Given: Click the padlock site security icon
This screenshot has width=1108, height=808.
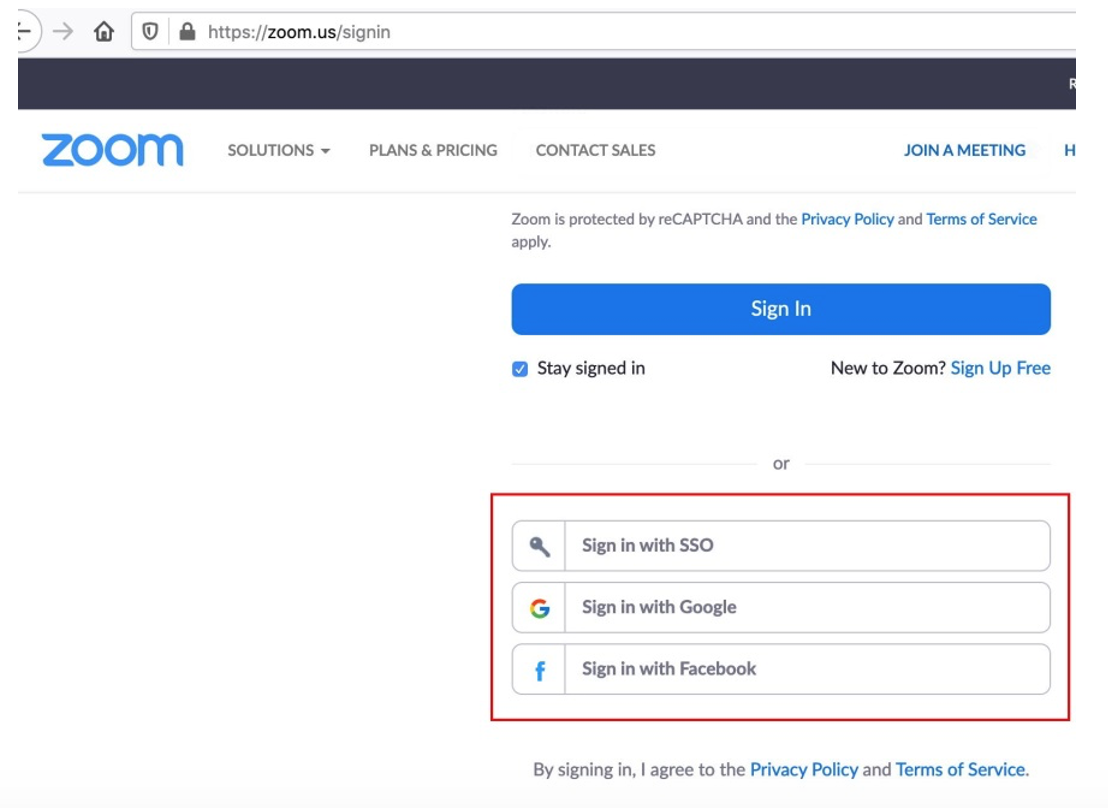Looking at the screenshot, I should pyautogui.click(x=186, y=32).
